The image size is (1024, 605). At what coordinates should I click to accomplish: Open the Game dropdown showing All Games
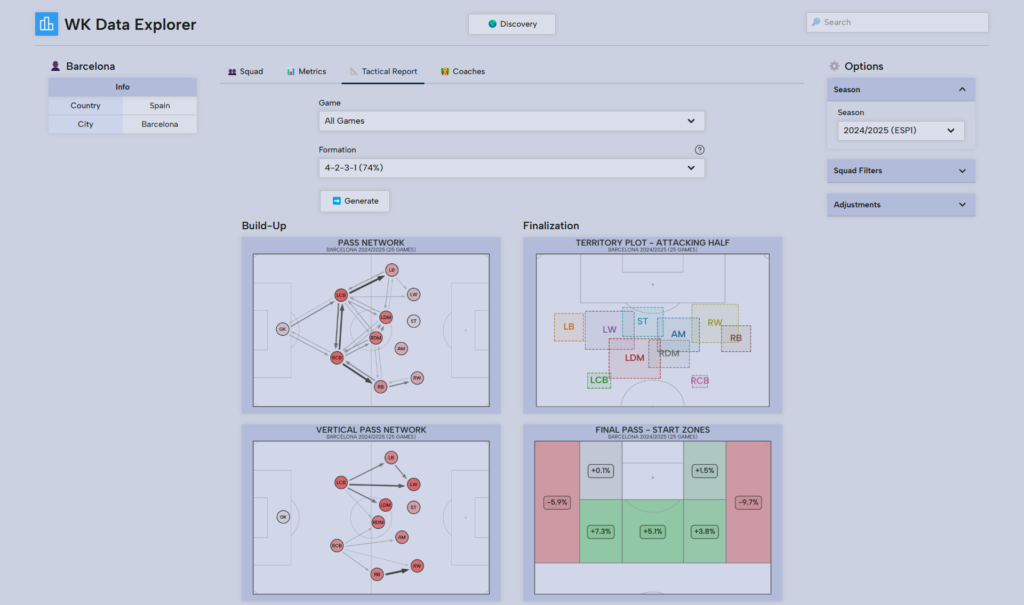pyautogui.click(x=511, y=121)
